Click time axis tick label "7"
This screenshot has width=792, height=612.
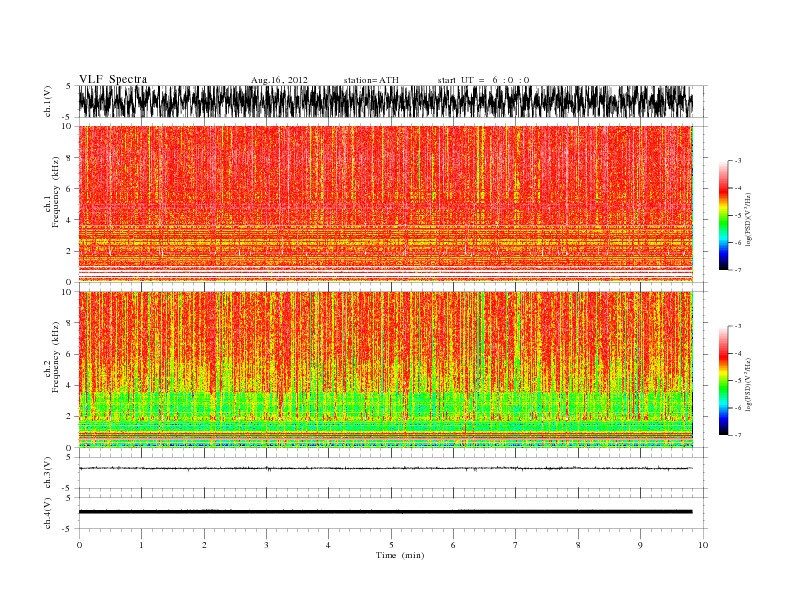click(516, 545)
